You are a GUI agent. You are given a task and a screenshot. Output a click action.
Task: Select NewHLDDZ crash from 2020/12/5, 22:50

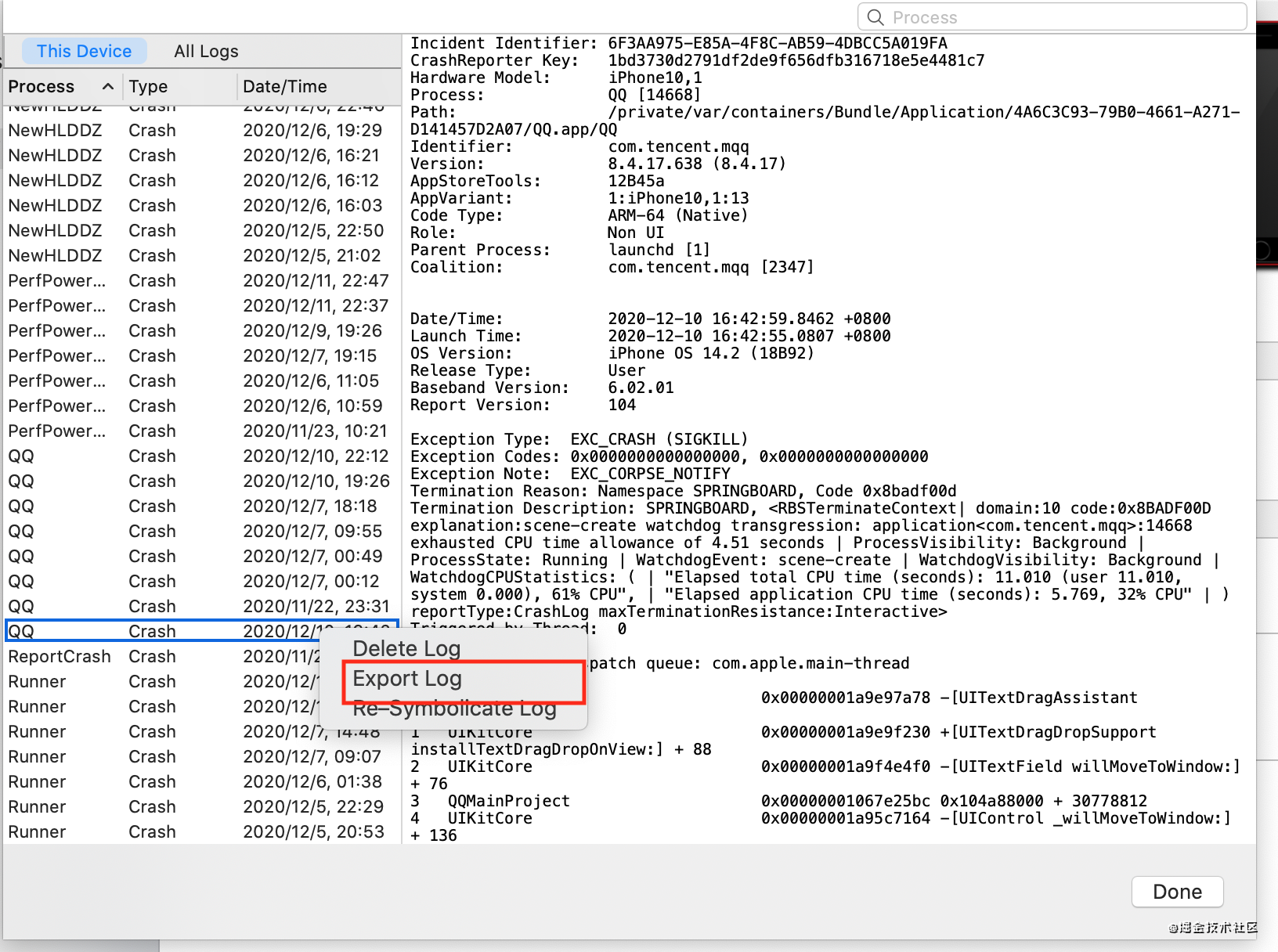pyautogui.click(x=202, y=230)
